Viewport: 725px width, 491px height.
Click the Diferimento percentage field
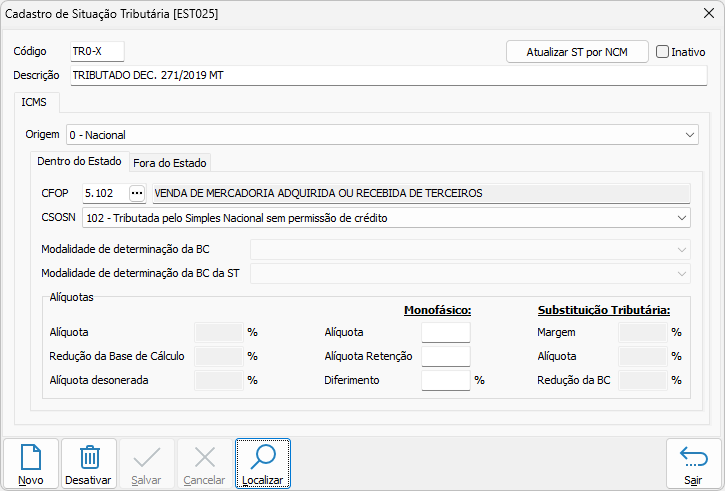pyautogui.click(x=445, y=380)
